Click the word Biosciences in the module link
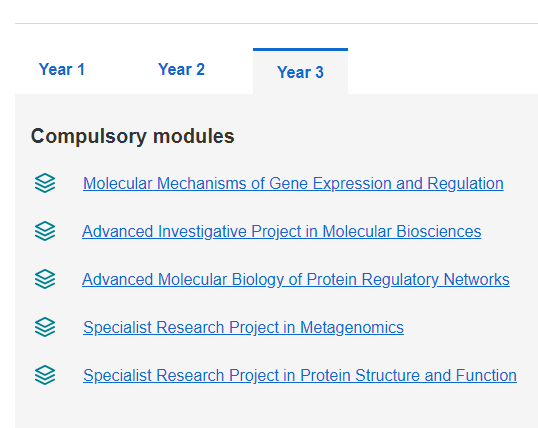This screenshot has width=538, height=428. 439,231
